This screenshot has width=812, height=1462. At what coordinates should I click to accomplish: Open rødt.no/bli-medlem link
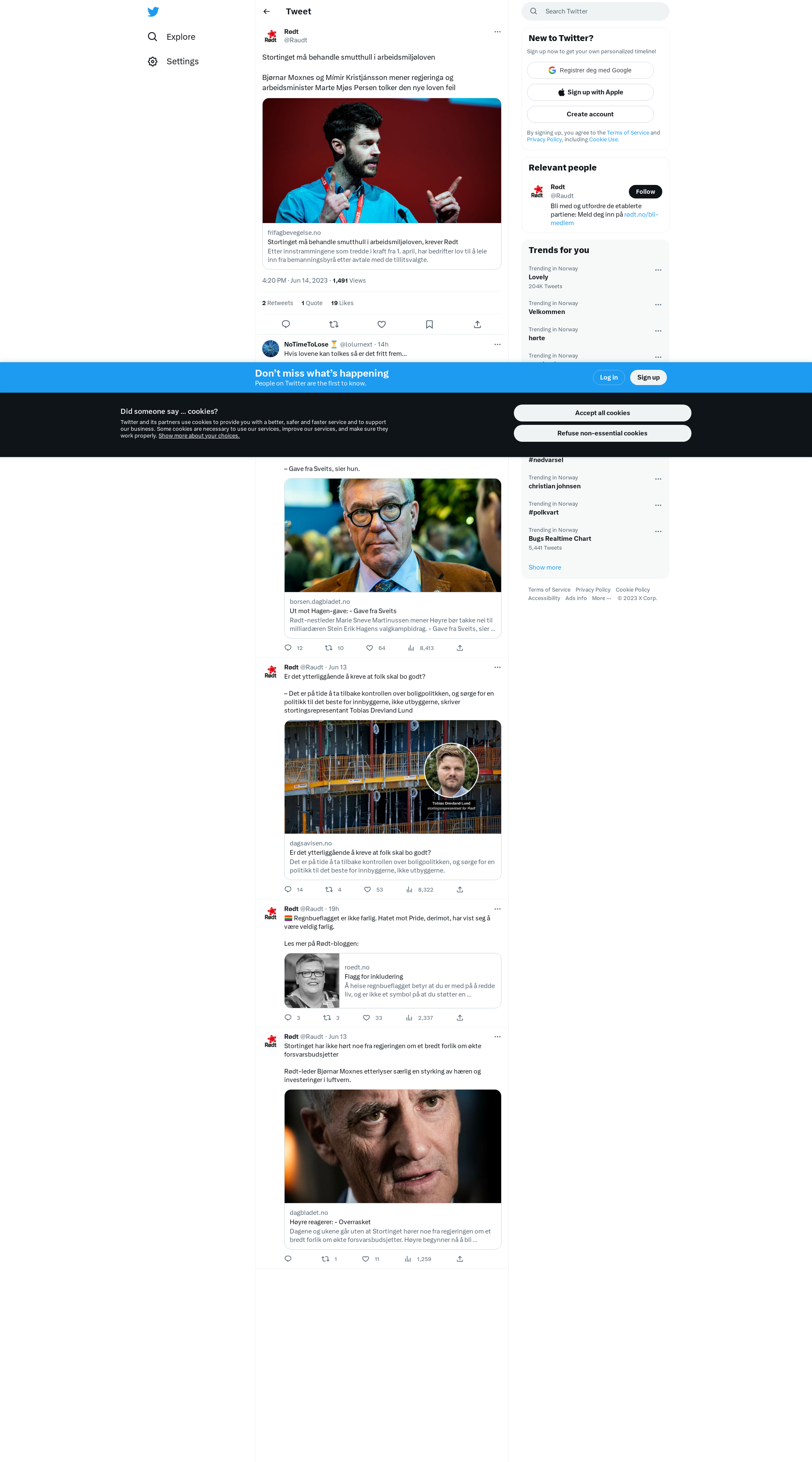tap(604, 218)
